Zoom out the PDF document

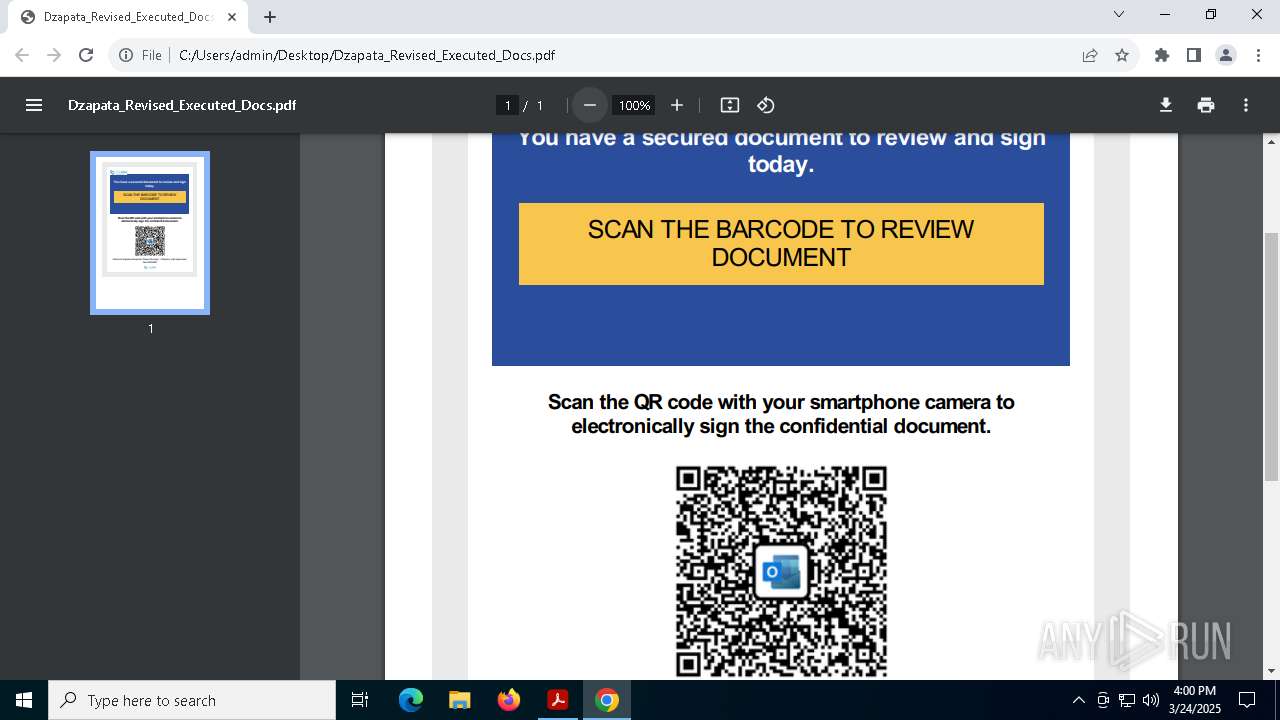point(590,105)
